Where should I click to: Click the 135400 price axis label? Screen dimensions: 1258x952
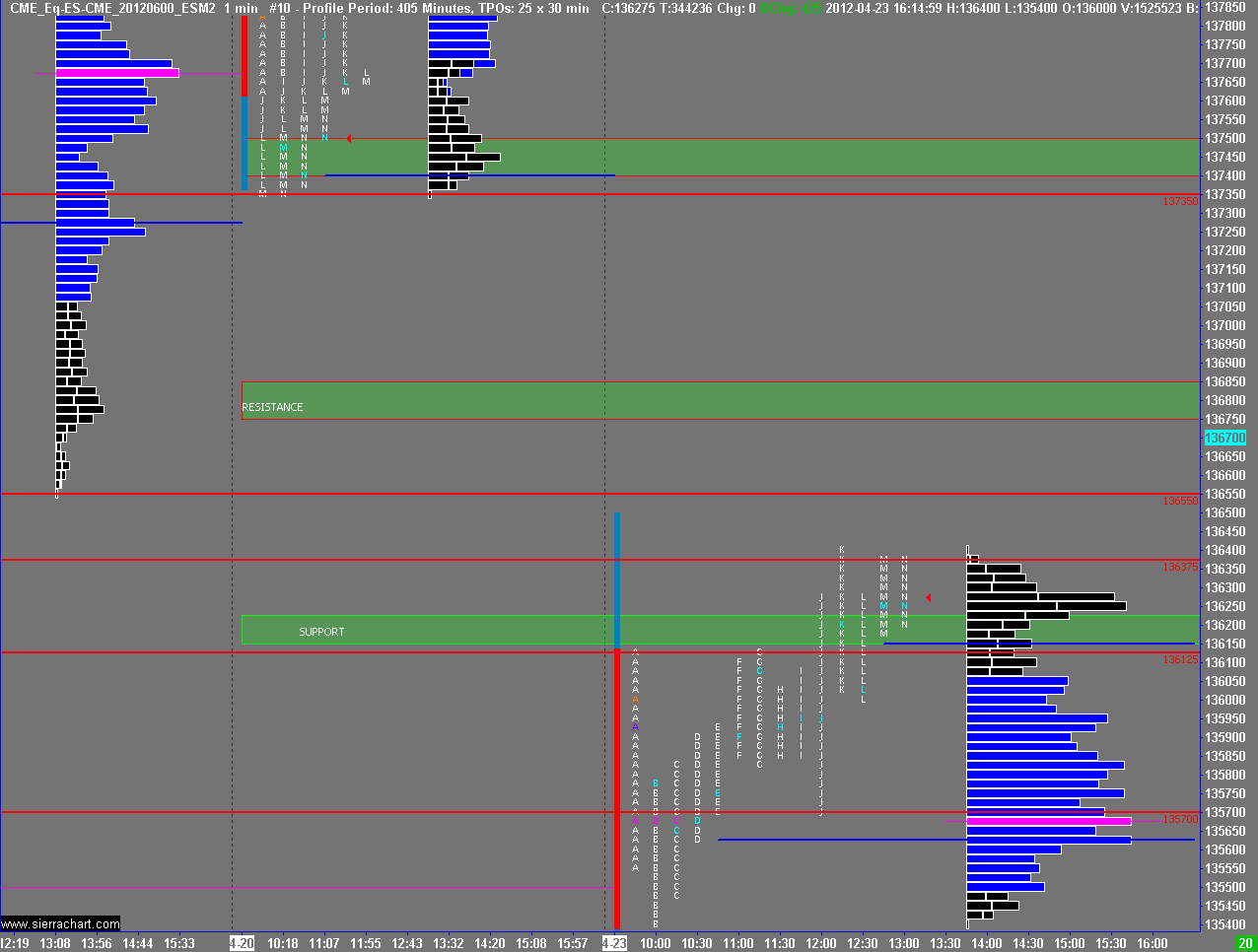[x=1225, y=924]
